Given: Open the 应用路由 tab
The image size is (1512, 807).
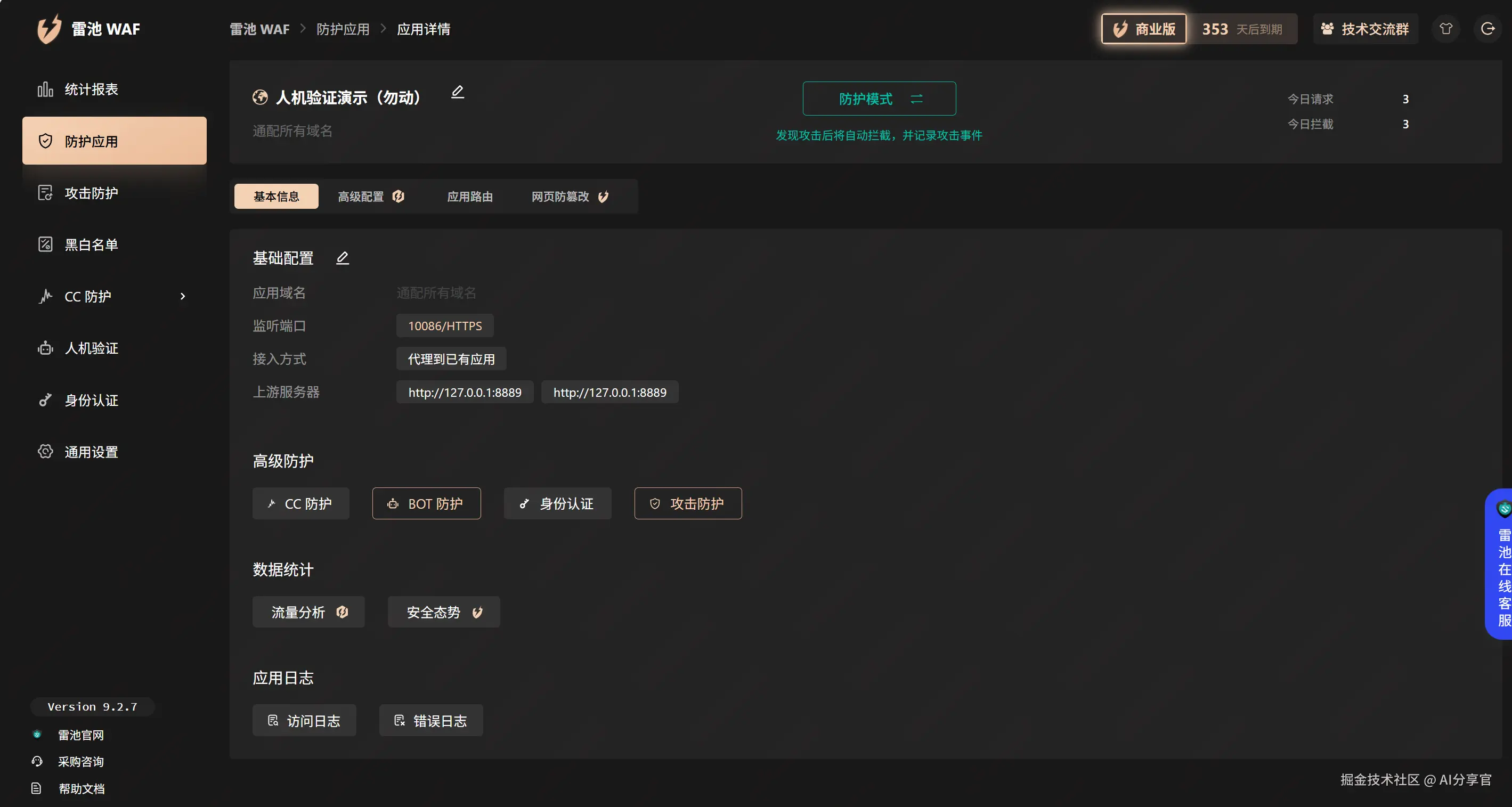Looking at the screenshot, I should click(x=469, y=196).
